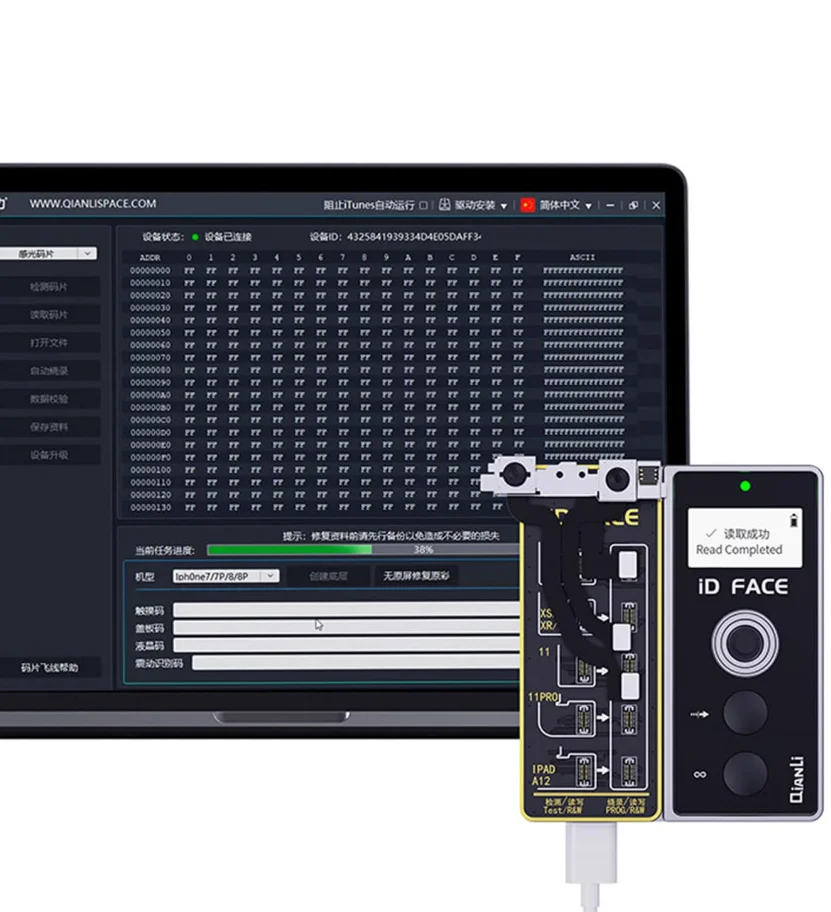This screenshot has height=912, width=831.
Task: Open the WWW.QIANLISPACE.COM link
Action: [x=93, y=204]
